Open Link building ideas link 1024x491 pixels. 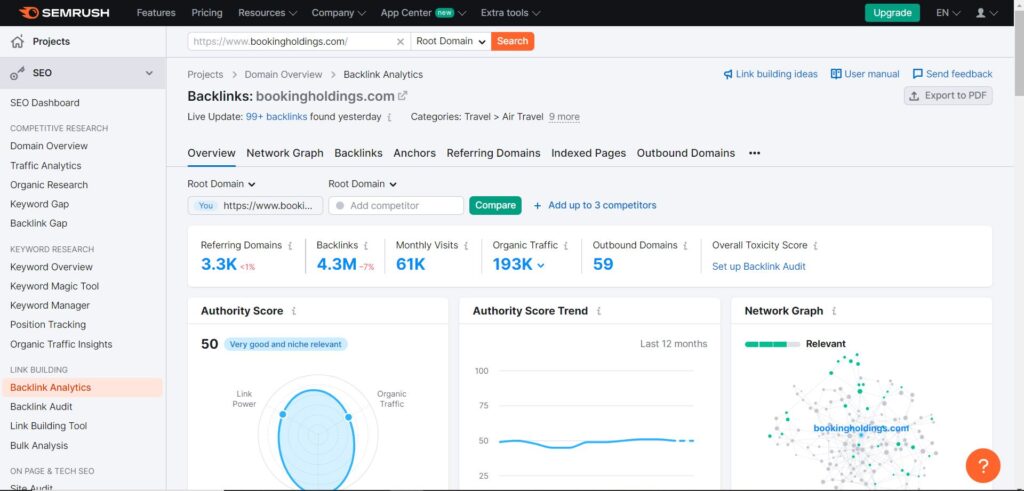click(x=771, y=74)
